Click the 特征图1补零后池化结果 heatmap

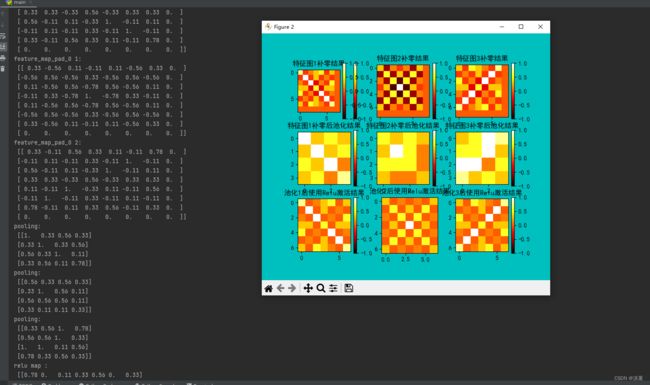[x=324, y=158]
